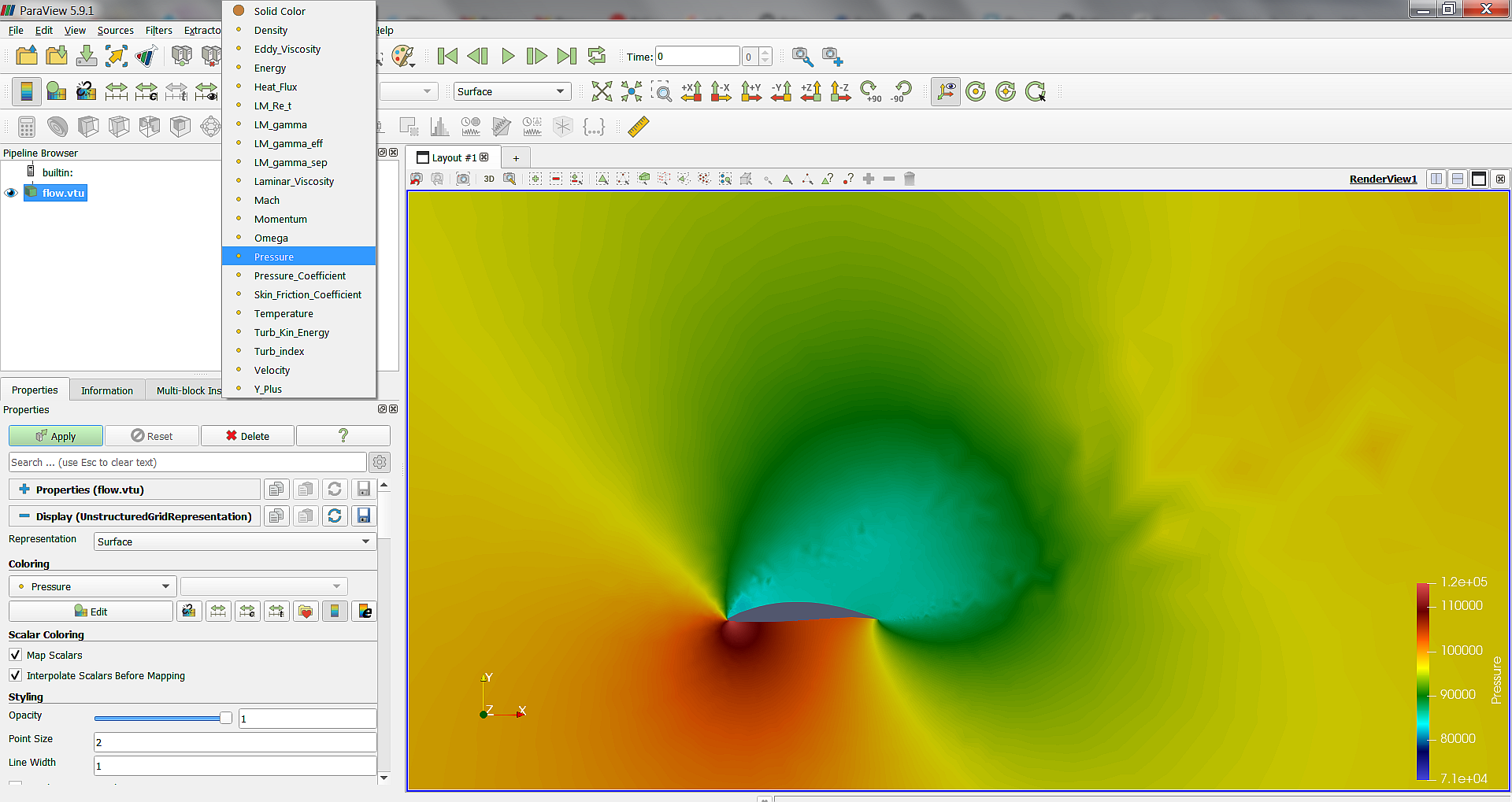Toggle color legend visibility in Coloring section
Viewport: 1512px width, 802px height.
(335, 612)
